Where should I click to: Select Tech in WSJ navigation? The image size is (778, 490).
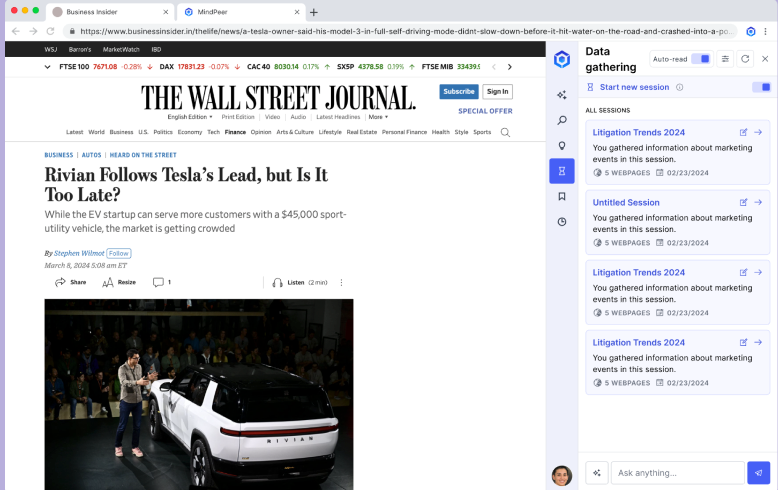(x=213, y=132)
